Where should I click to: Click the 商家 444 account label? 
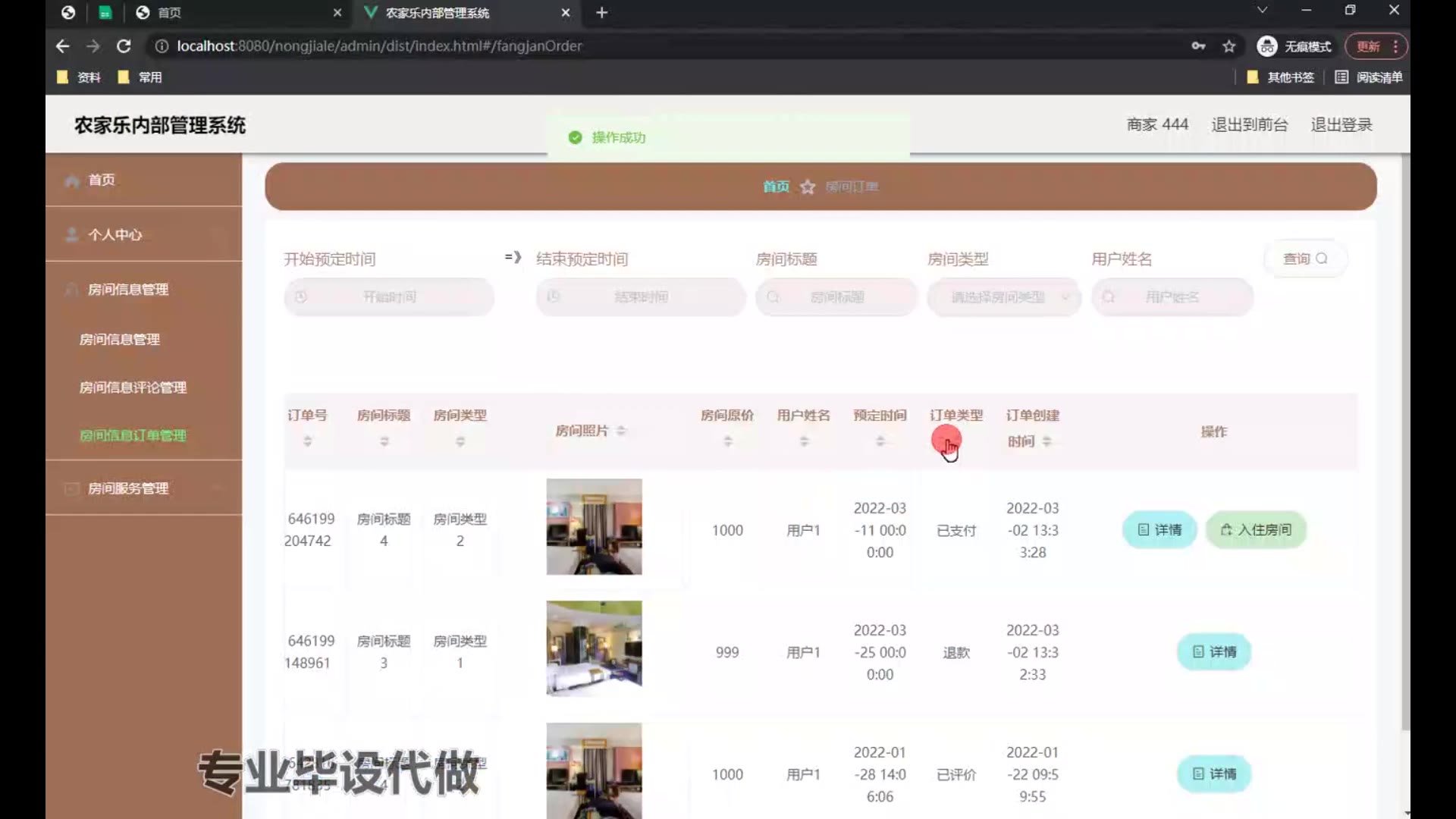pyautogui.click(x=1157, y=124)
